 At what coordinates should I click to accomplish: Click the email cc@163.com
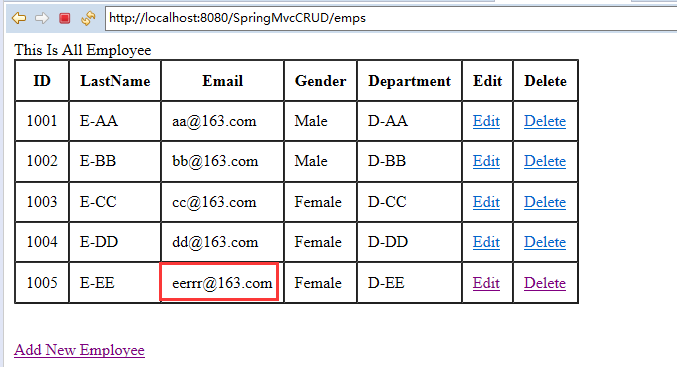[214, 202]
